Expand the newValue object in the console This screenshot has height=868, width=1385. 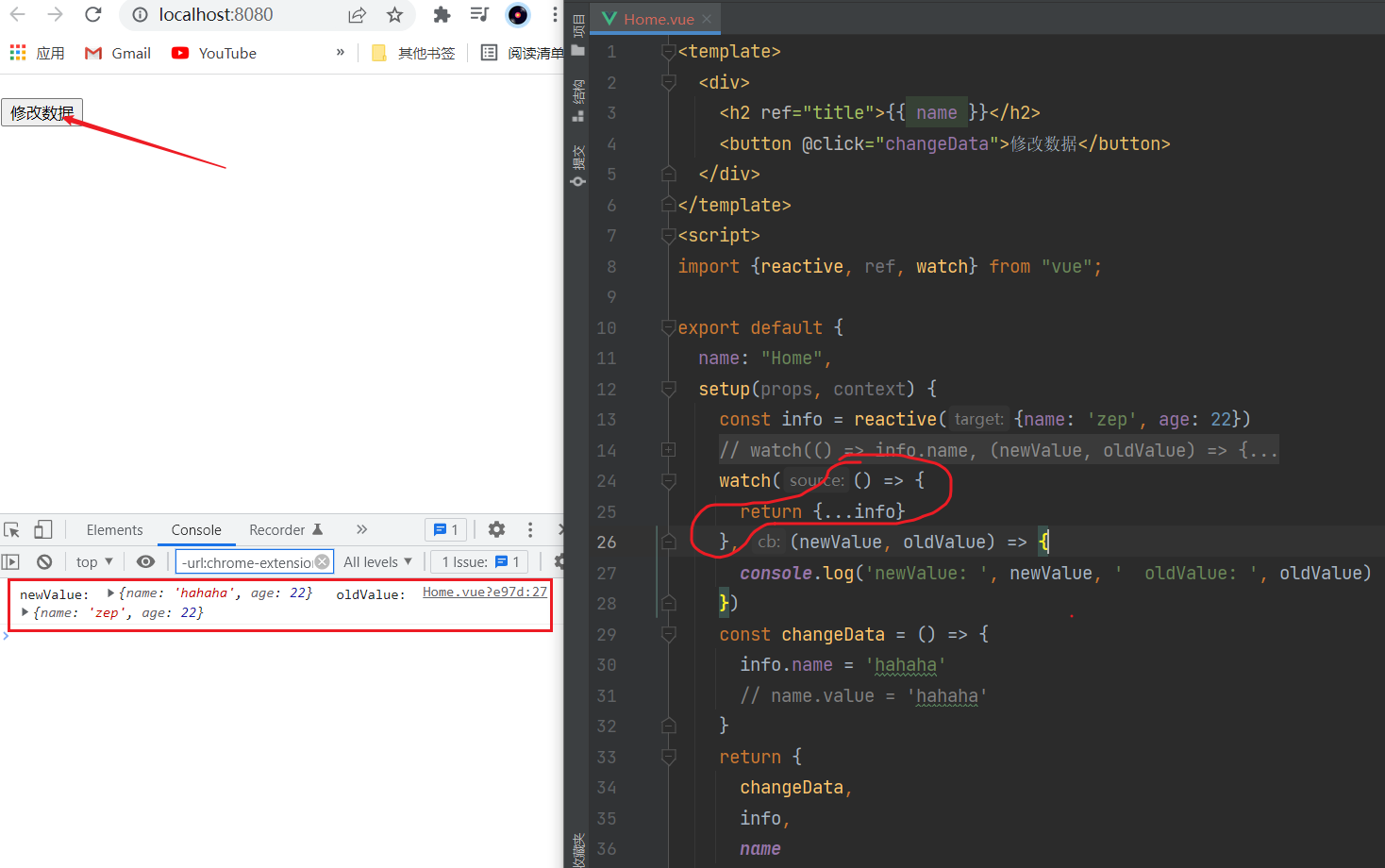pyautogui.click(x=110, y=593)
